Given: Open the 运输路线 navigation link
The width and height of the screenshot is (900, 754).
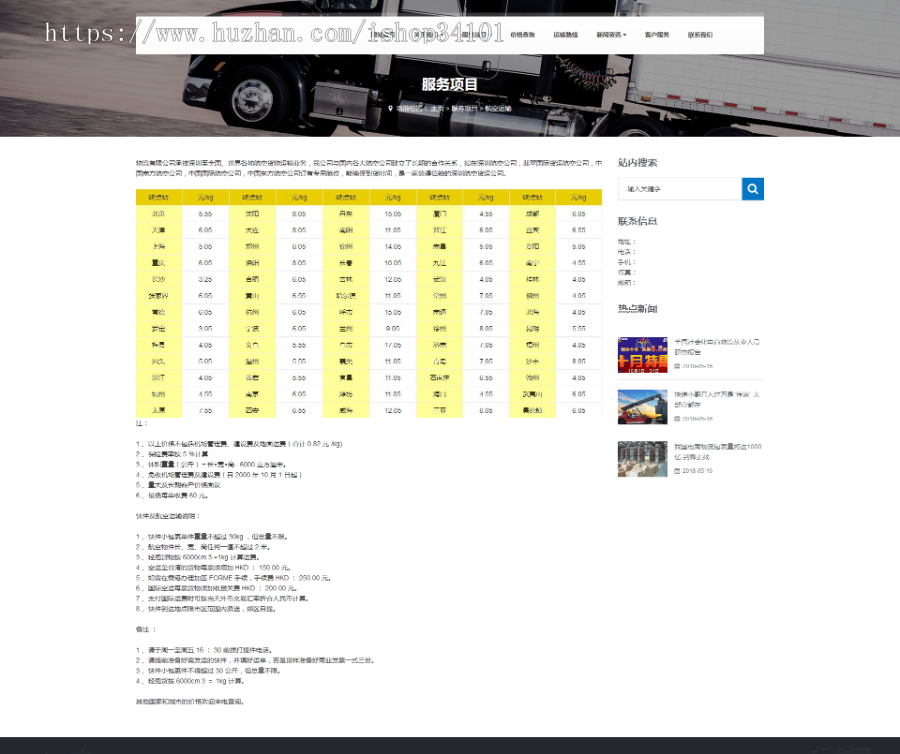Looking at the screenshot, I should [x=566, y=35].
